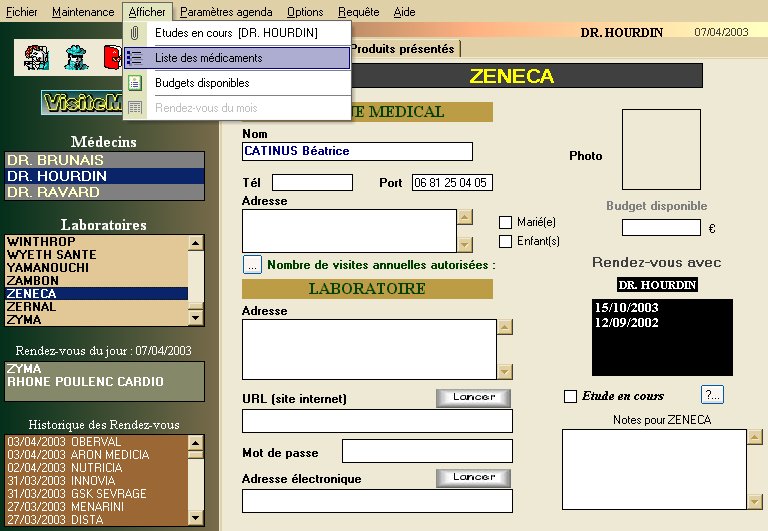Open the Paramètres agenda menu

tap(226, 12)
